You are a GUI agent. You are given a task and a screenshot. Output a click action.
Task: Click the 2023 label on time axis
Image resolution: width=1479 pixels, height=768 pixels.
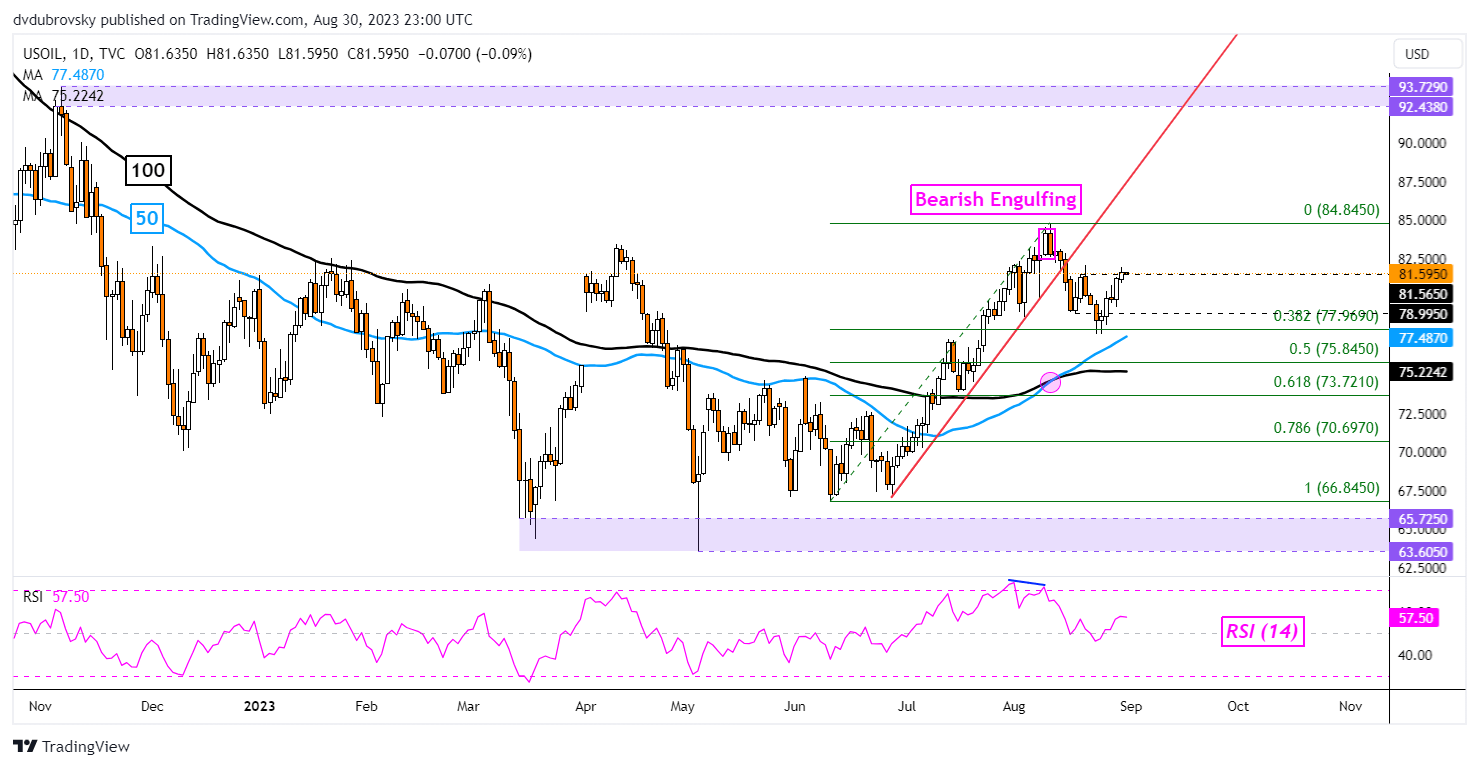258,706
